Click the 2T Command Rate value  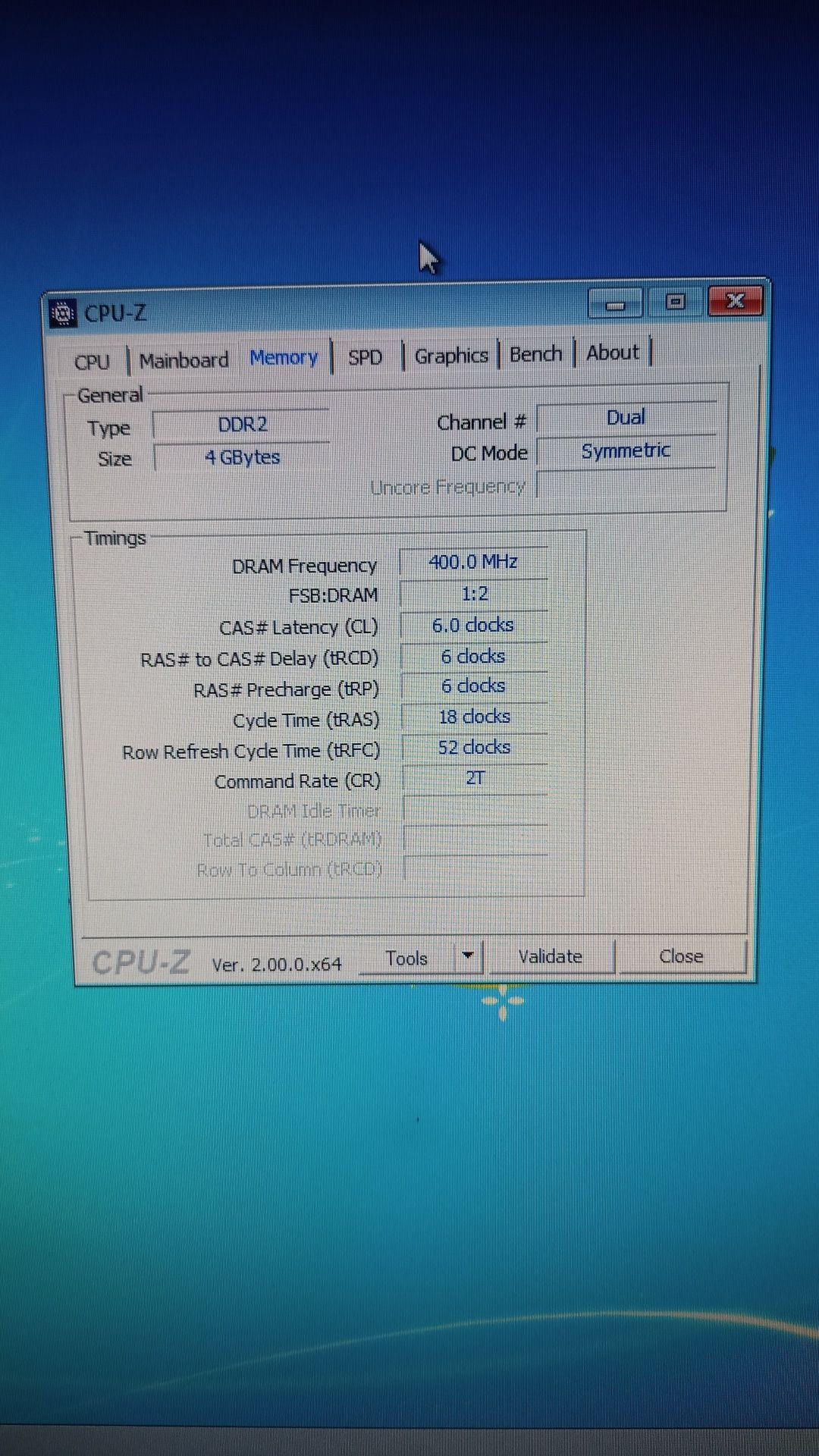tap(475, 778)
